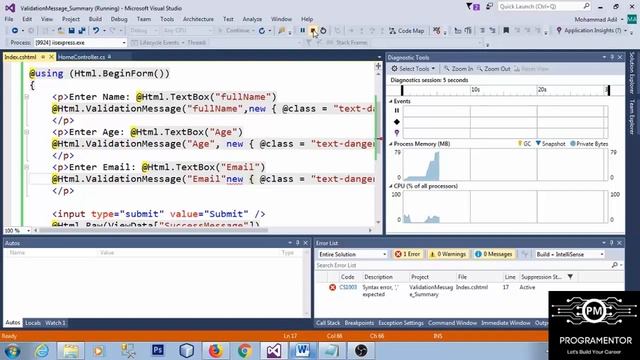Collapse the Process Memory section
640x360 pixels.
[391, 144]
